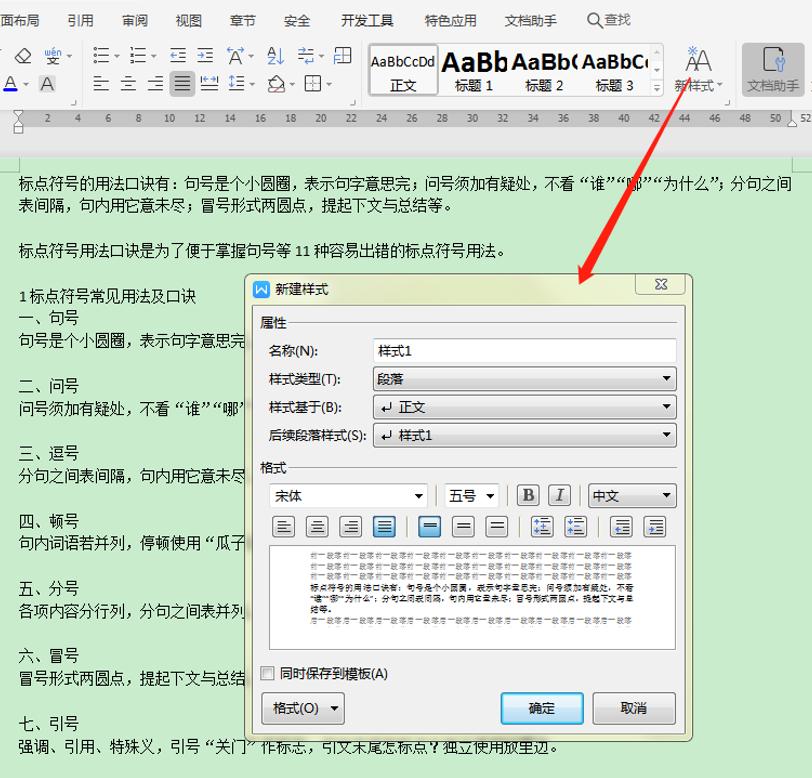The height and width of the screenshot is (778, 812).
Task: Select the numbered list icon
Action: tap(138, 55)
